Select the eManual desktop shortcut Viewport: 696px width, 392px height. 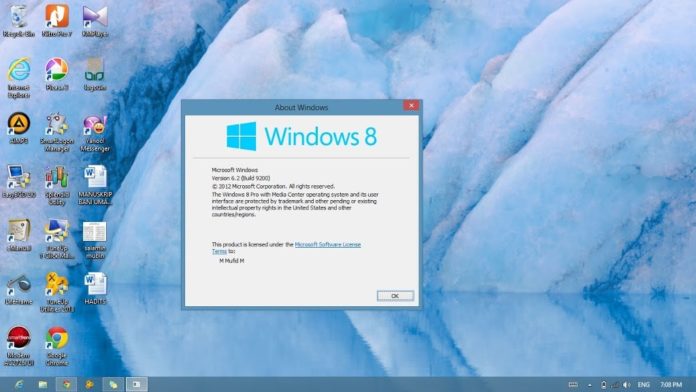click(x=19, y=235)
